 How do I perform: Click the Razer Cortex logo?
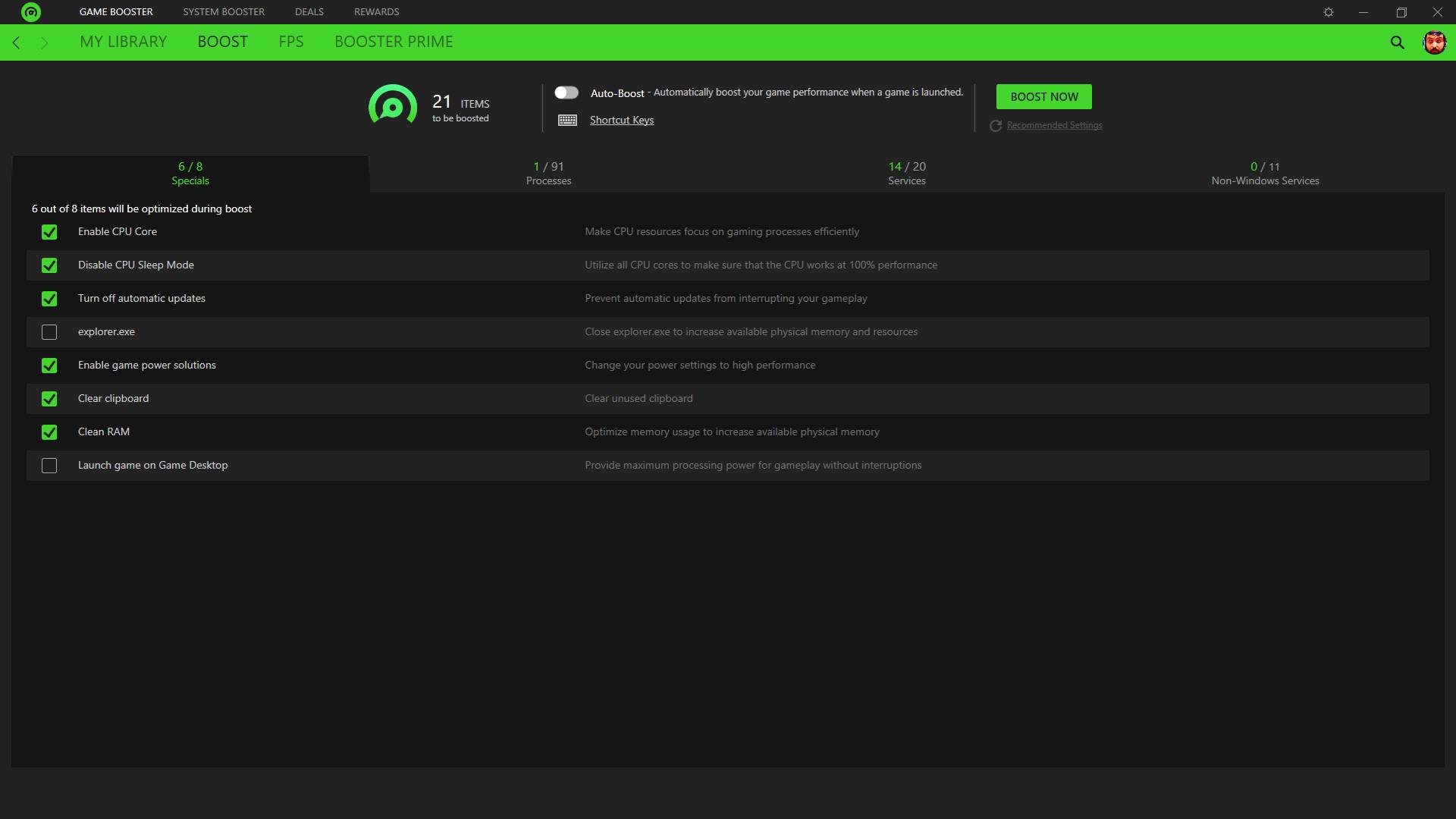pos(30,11)
